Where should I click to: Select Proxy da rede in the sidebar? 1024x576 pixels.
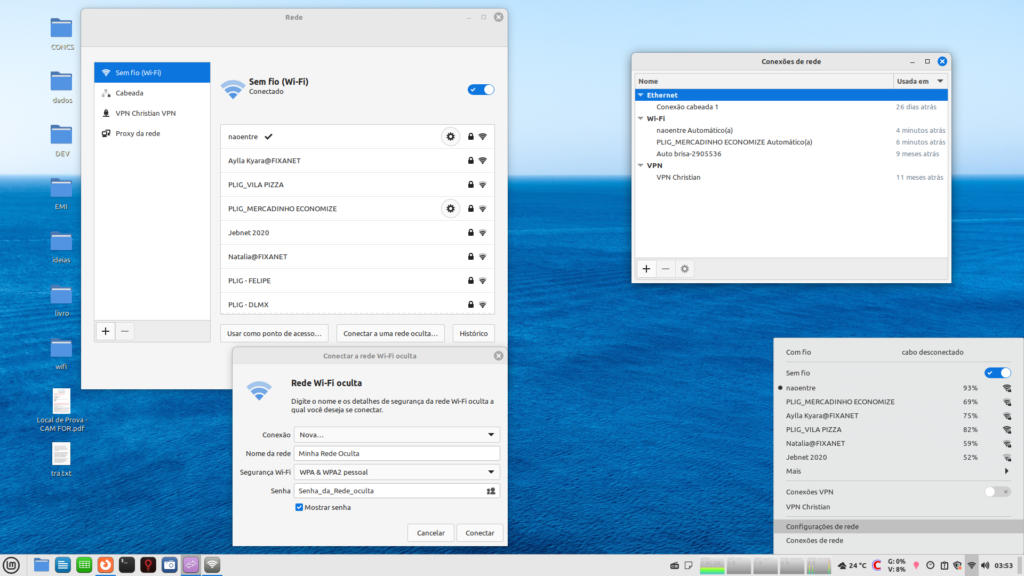point(138,133)
